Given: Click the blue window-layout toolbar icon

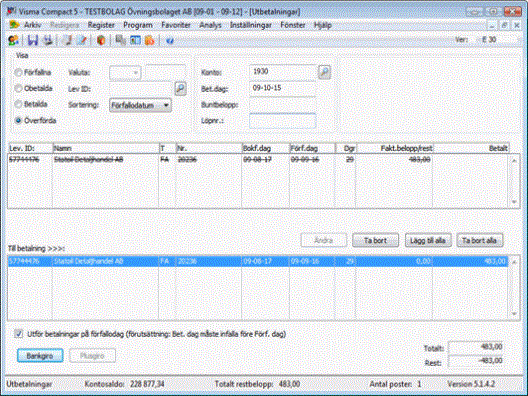Looking at the screenshot, I should point(135,40).
